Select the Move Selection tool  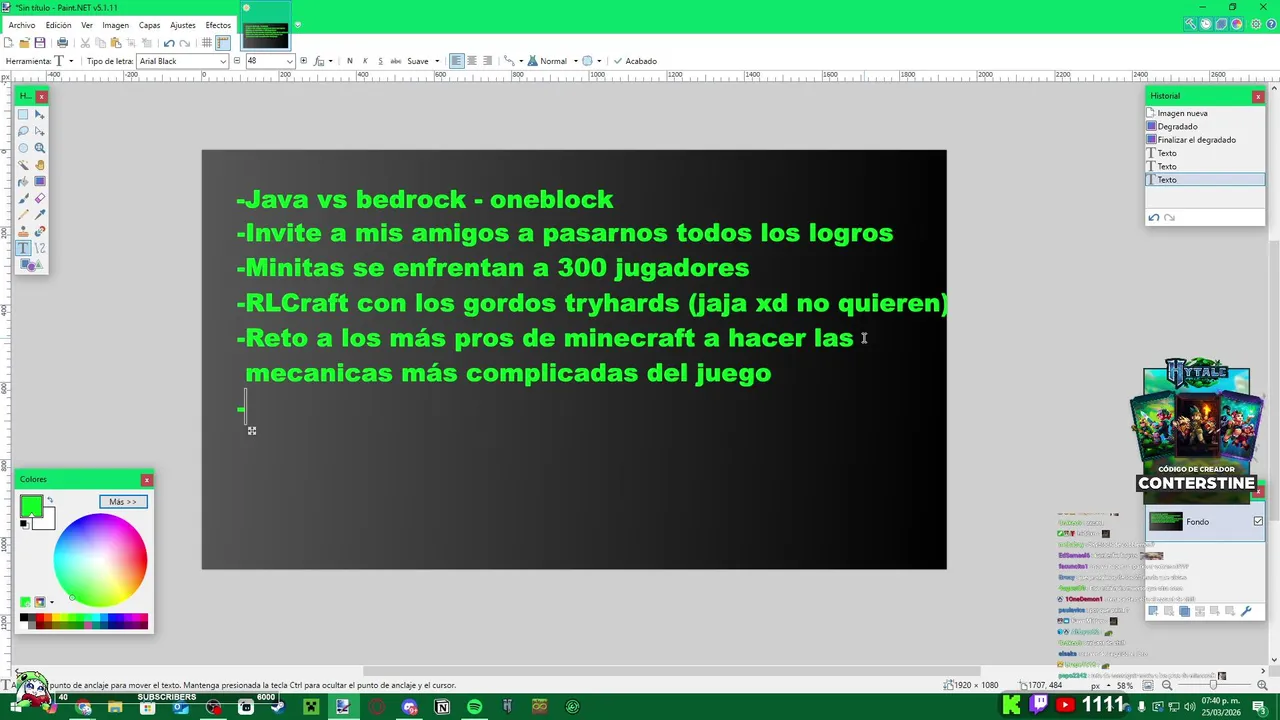click(x=40, y=131)
